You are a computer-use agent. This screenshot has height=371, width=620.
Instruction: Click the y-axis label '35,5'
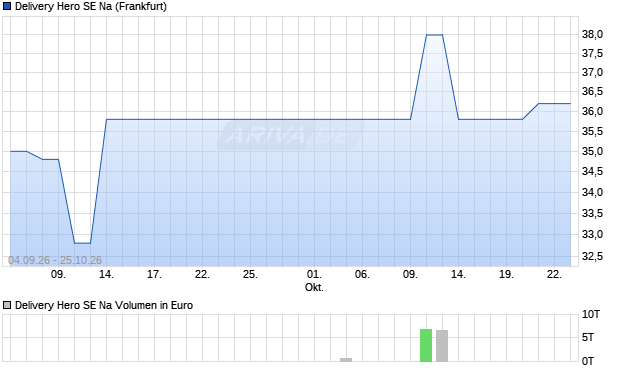tap(592, 131)
